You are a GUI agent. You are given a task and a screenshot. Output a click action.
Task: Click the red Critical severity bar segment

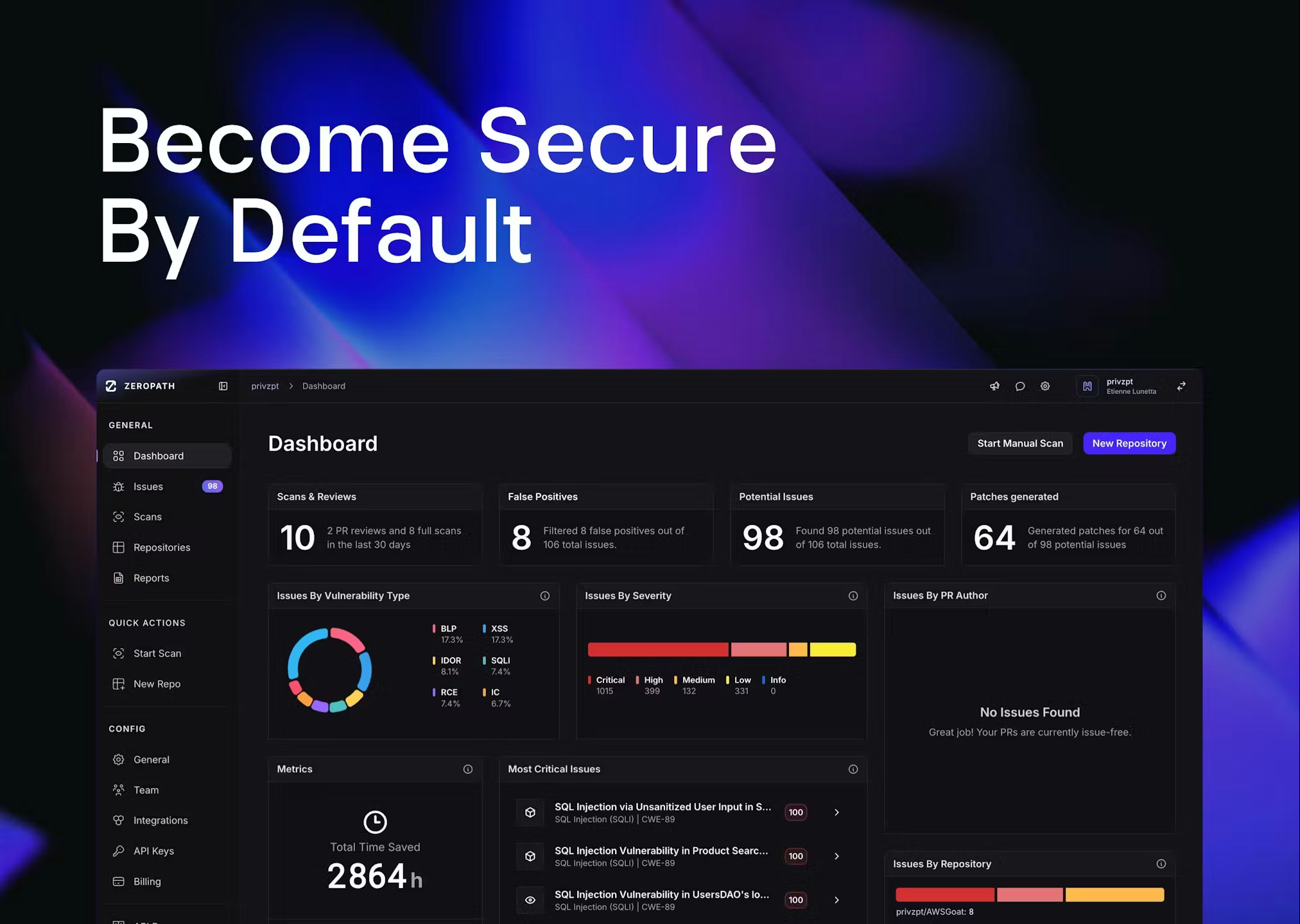(658, 649)
